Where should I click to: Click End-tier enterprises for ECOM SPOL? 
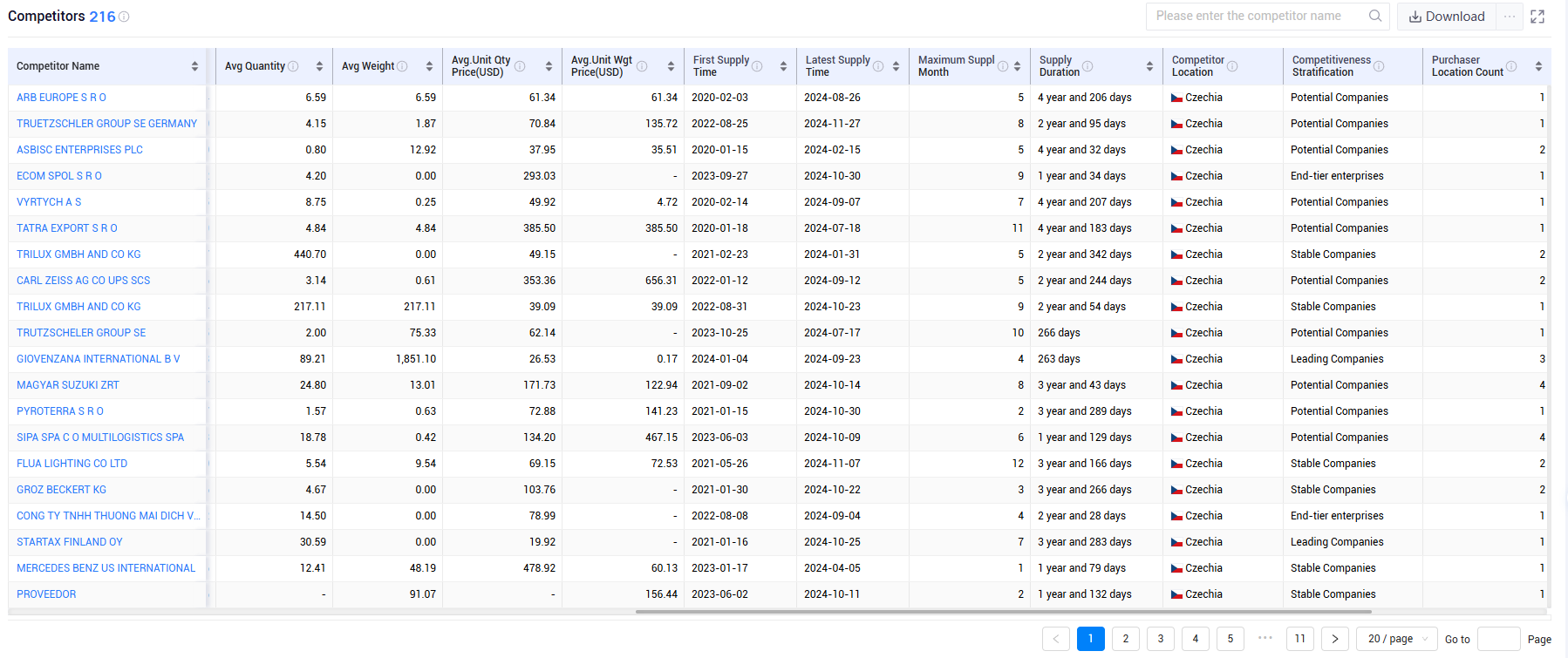pyautogui.click(x=1337, y=176)
